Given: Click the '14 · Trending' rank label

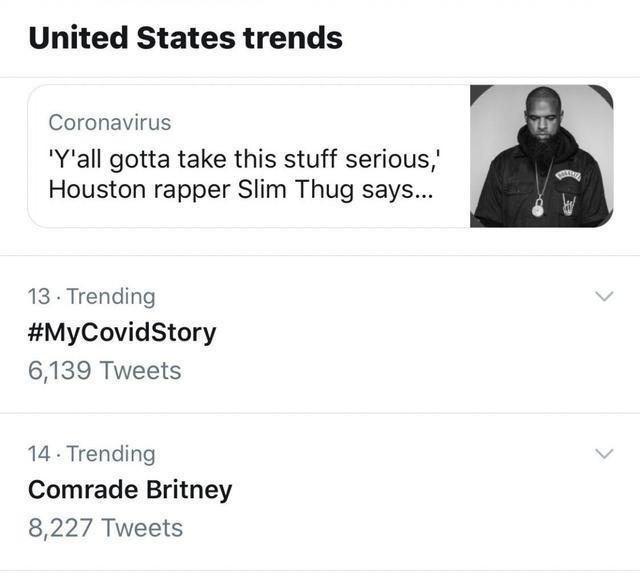Looking at the screenshot, I should tap(92, 453).
